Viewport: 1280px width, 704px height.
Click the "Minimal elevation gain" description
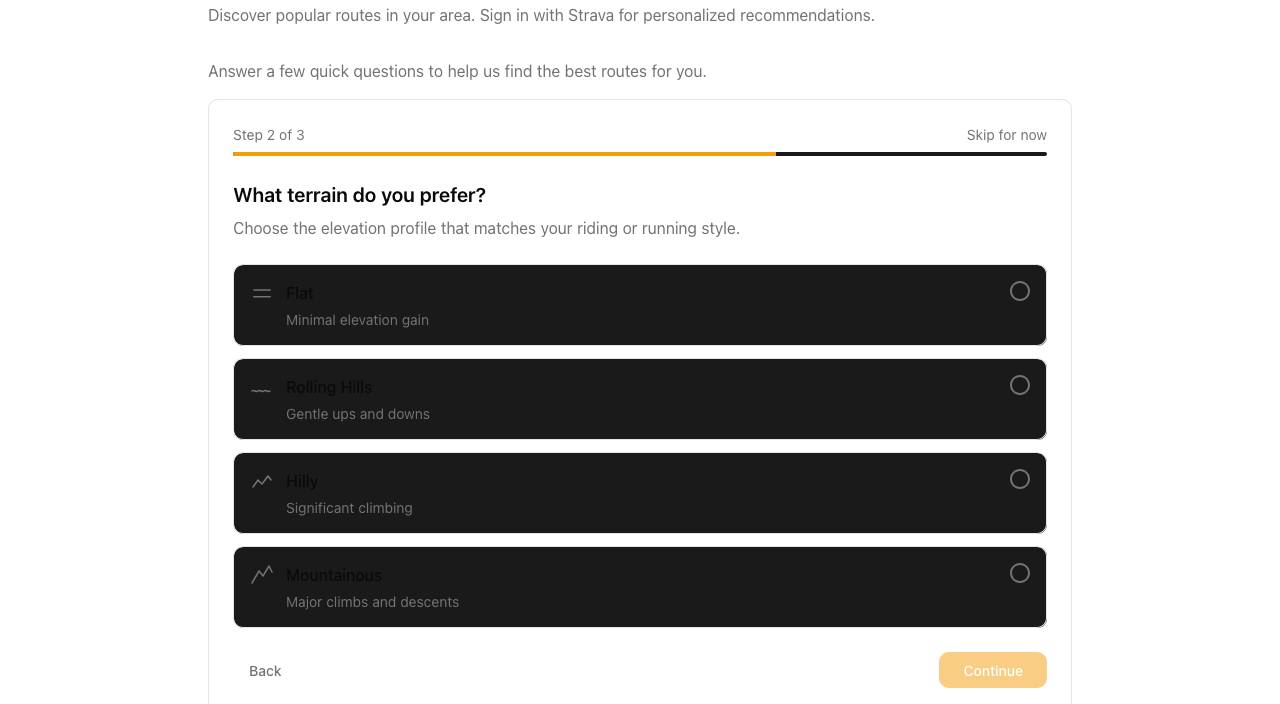357,320
